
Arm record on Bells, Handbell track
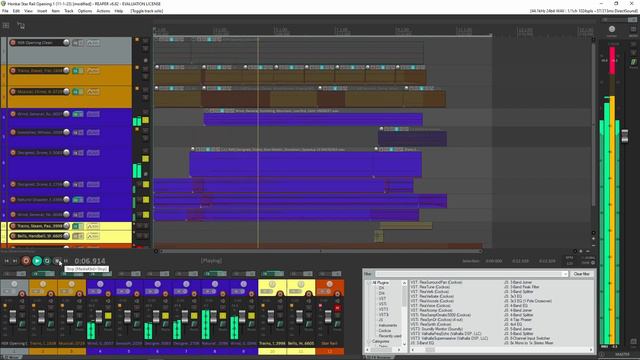click(x=13, y=236)
